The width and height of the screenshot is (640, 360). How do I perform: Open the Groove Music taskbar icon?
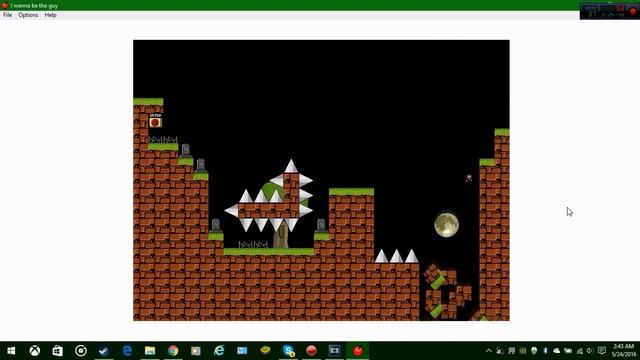coord(81,351)
